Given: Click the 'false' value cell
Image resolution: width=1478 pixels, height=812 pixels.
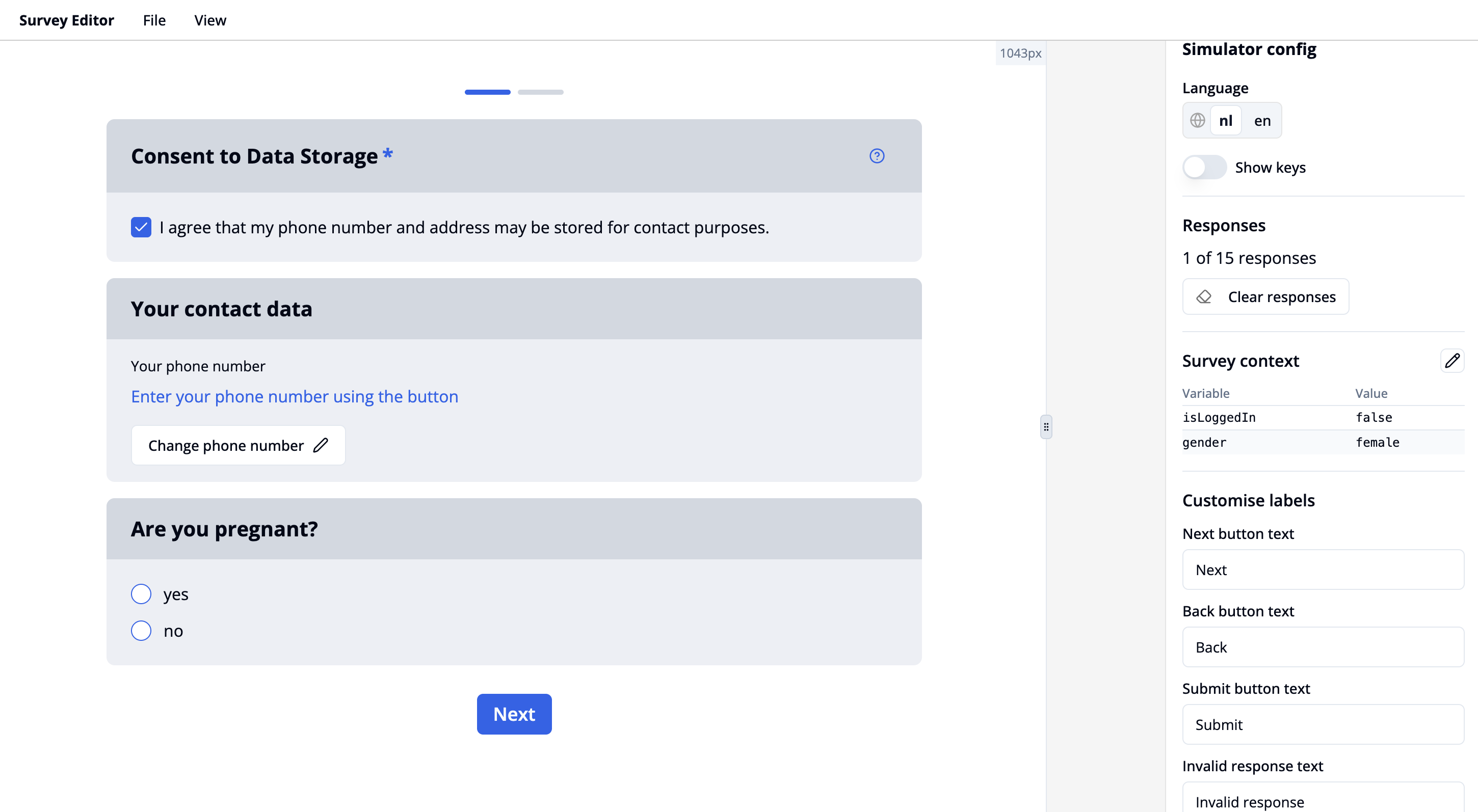Looking at the screenshot, I should tap(1374, 418).
